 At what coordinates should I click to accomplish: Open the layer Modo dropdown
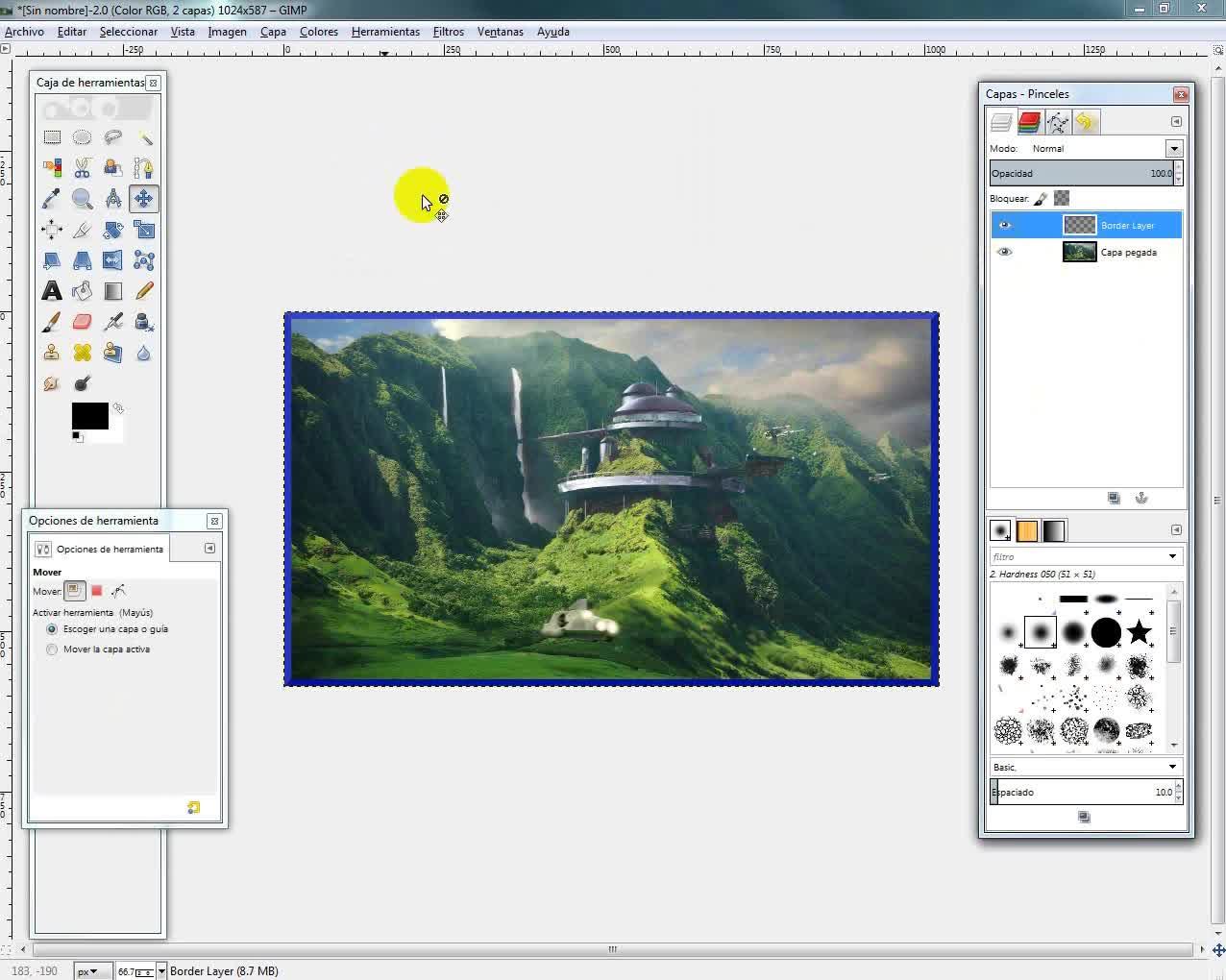tap(1174, 148)
